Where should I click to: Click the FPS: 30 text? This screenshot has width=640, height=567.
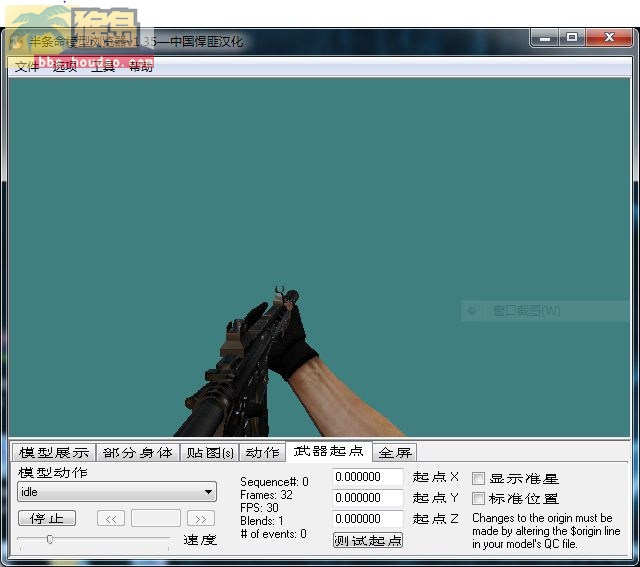259,508
